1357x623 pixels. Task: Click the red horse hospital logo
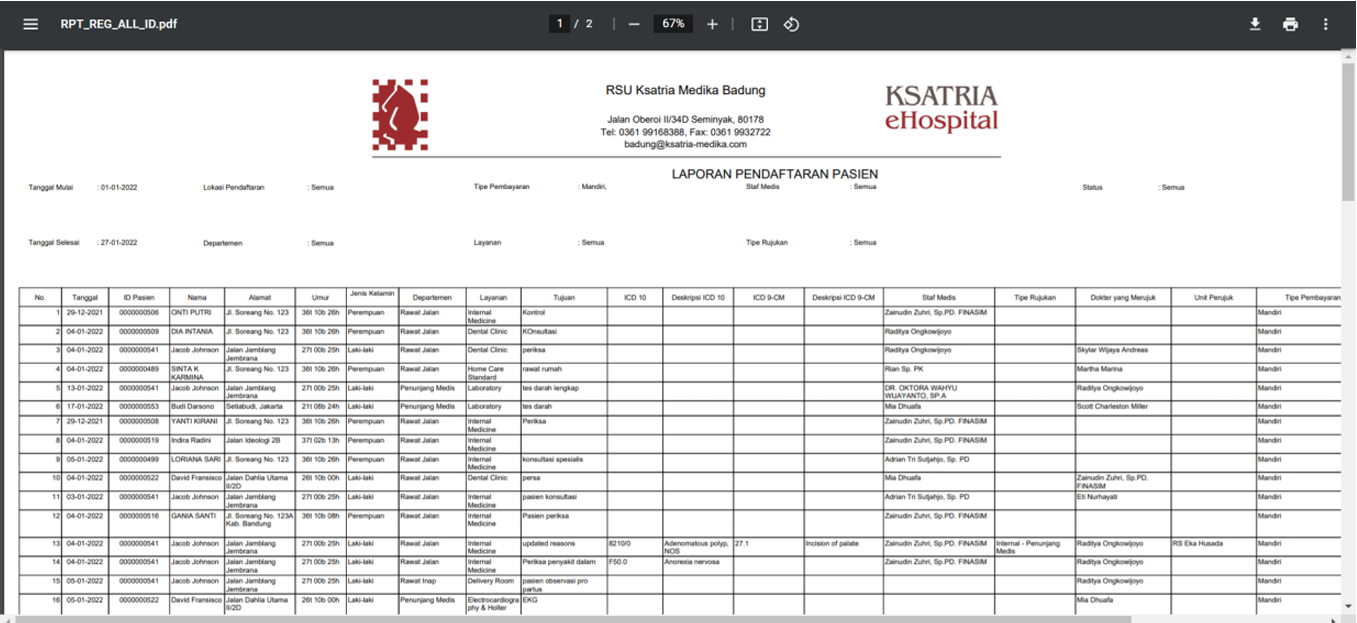400,115
